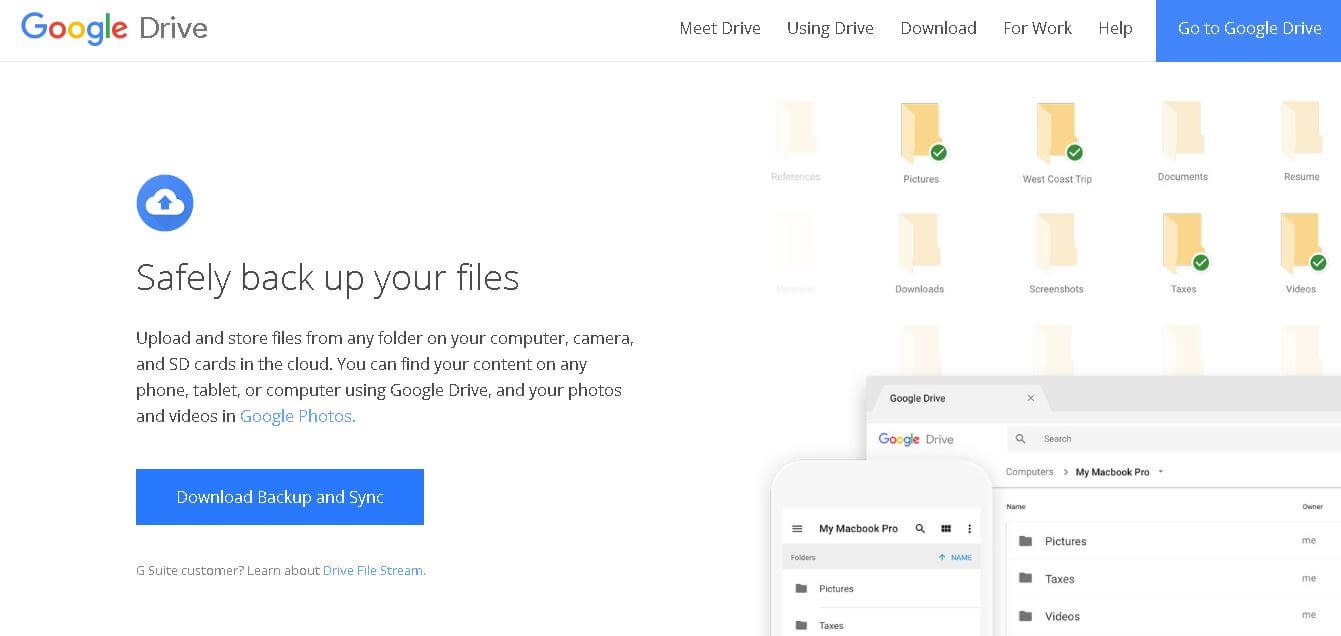Select the Videos folder icon with checkmark

(1304, 243)
